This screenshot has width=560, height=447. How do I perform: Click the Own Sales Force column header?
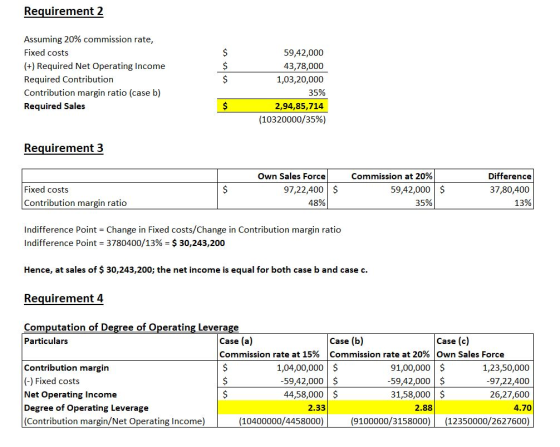(291, 176)
